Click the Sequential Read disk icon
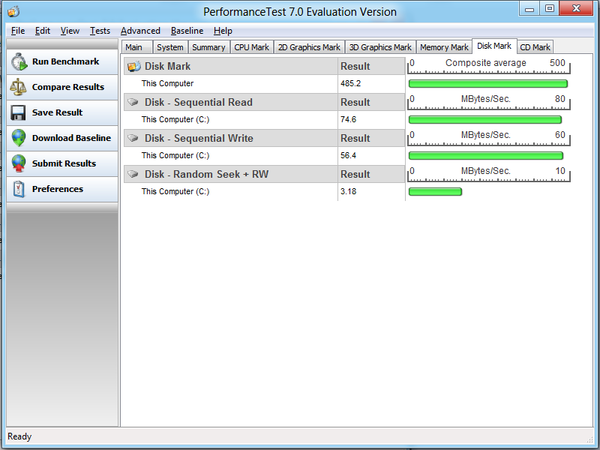Image resolution: width=600 pixels, height=450 pixels. click(133, 102)
